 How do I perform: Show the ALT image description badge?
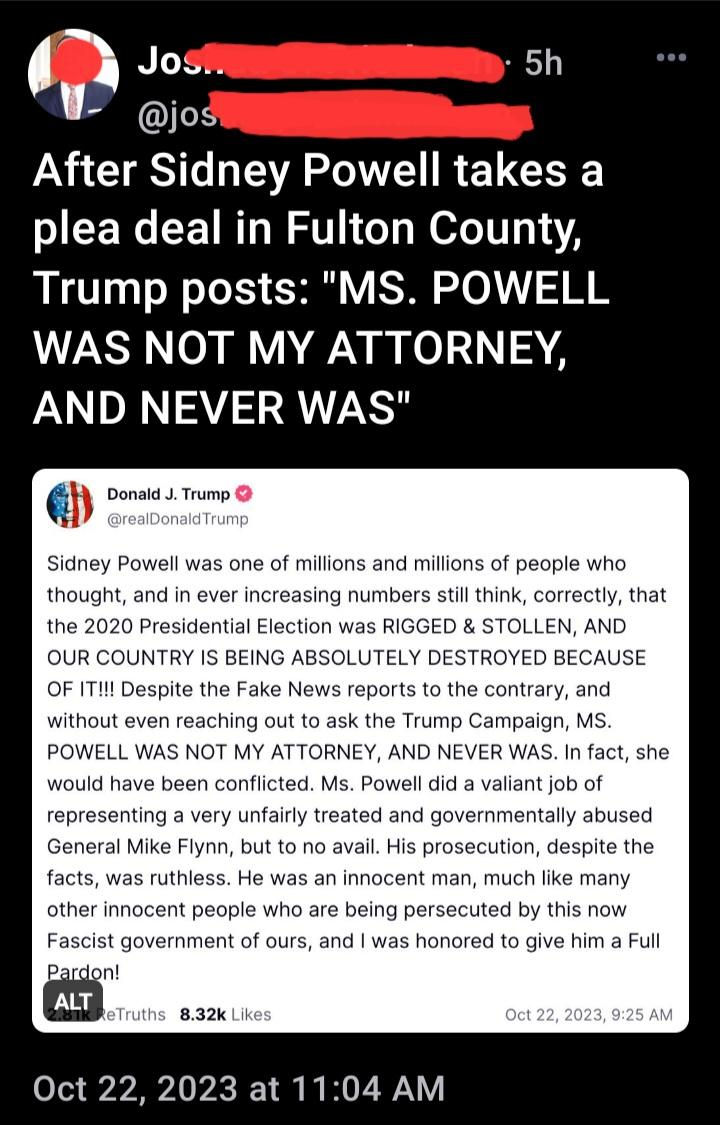(x=73, y=1001)
